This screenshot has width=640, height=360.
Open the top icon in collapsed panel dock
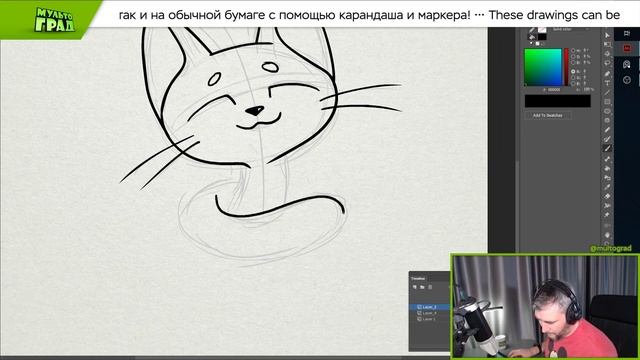[x=627, y=33]
